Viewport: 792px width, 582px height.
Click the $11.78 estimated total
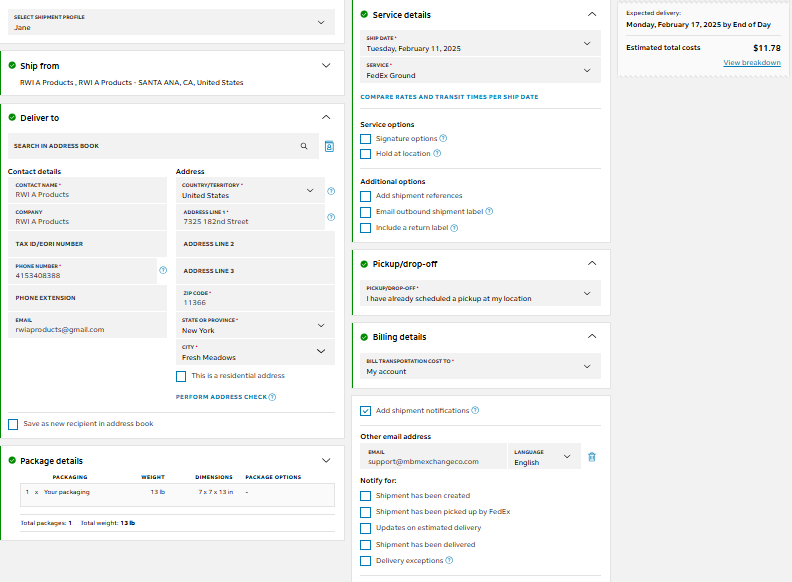(x=767, y=48)
